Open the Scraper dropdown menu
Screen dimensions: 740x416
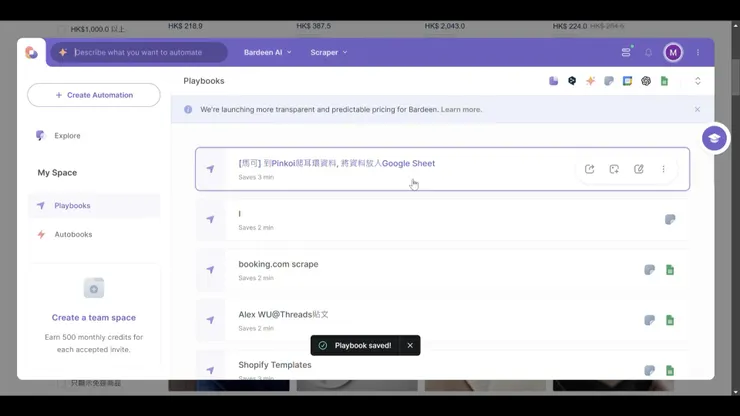tap(329, 52)
